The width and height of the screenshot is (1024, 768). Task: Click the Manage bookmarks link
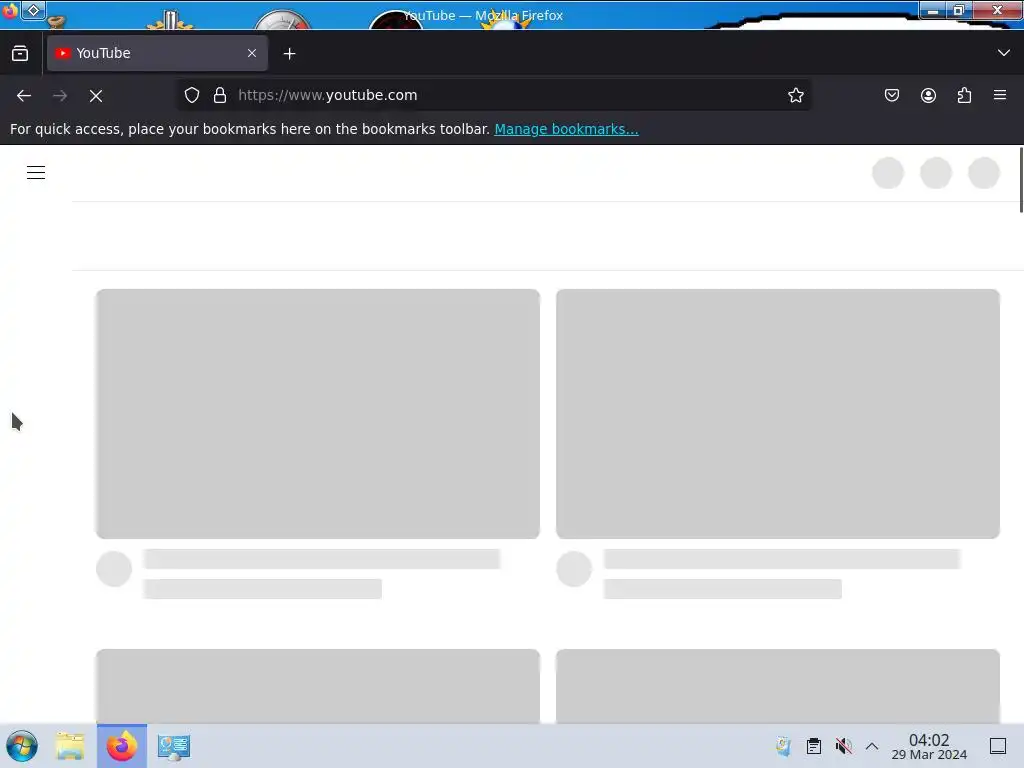pyautogui.click(x=566, y=129)
